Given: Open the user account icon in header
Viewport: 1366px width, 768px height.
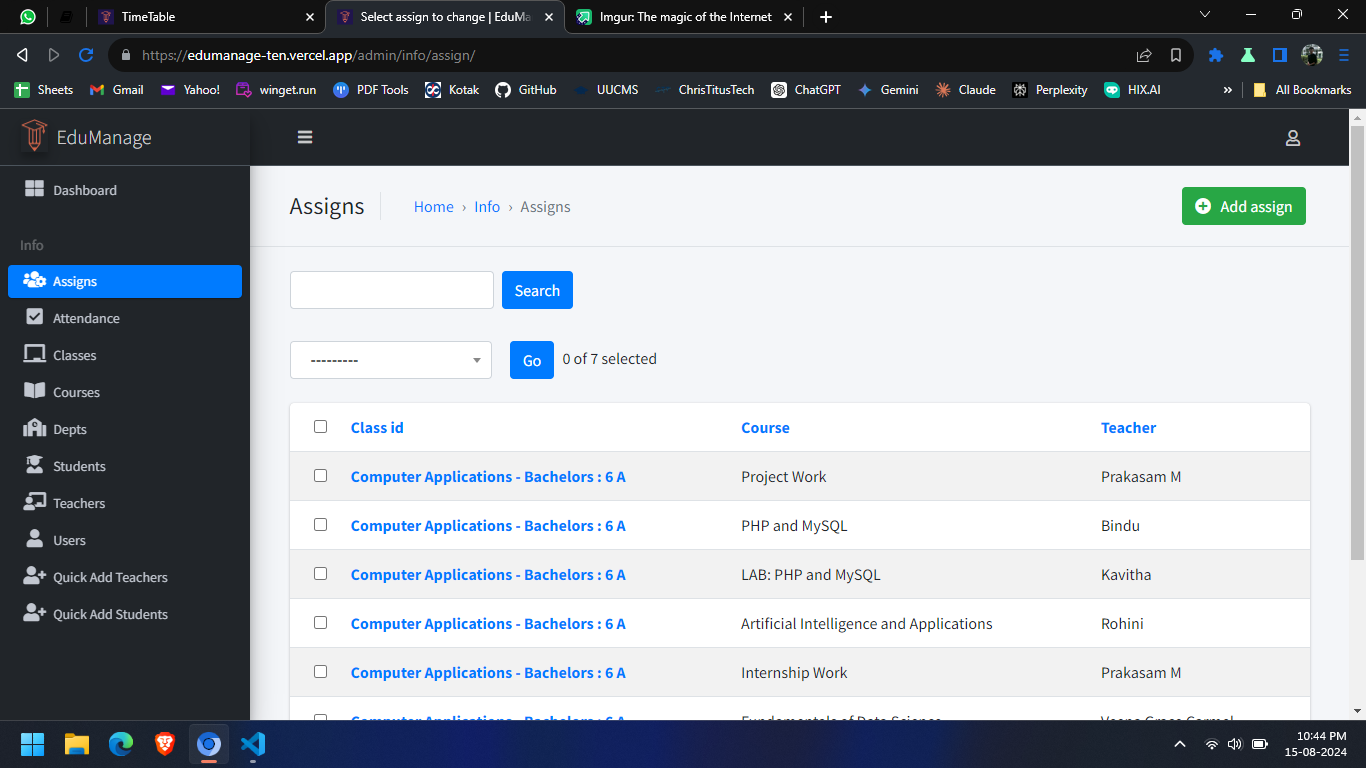Looking at the screenshot, I should pyautogui.click(x=1293, y=138).
